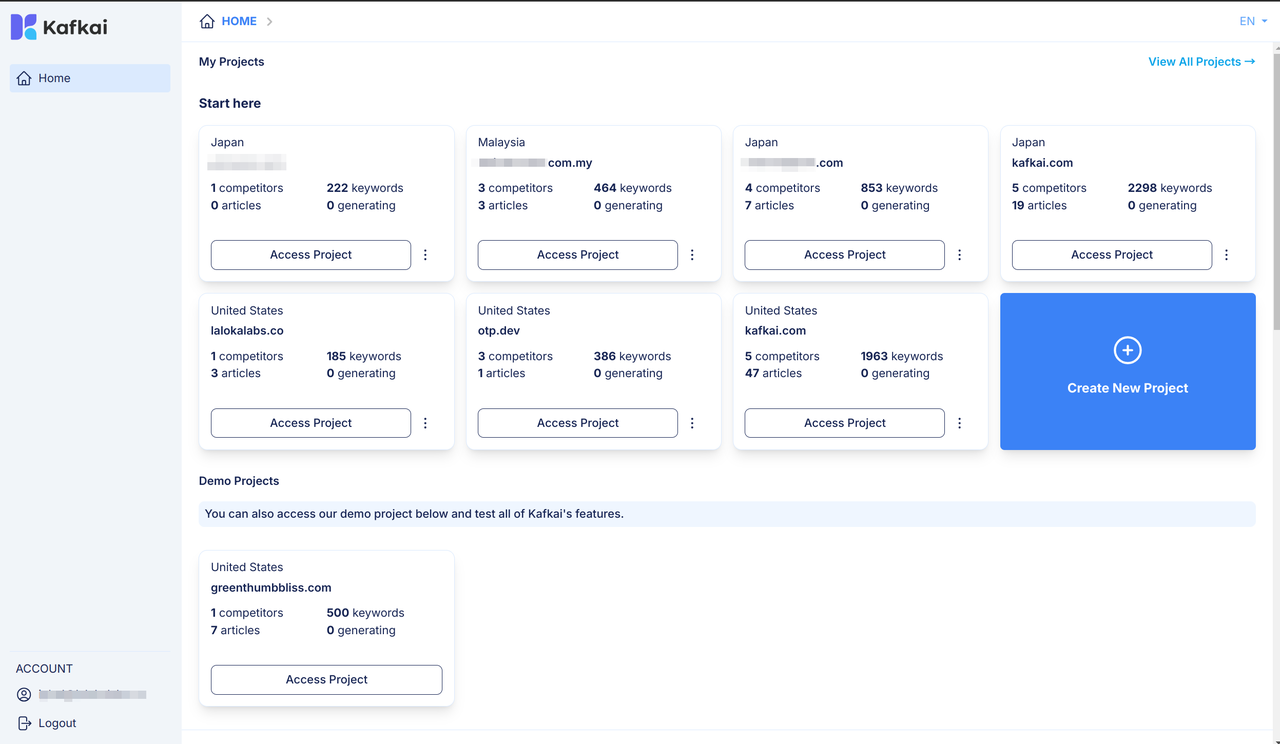The image size is (1280, 744).
Task: Click greenthumbbliss.com project title
Action: (271, 588)
